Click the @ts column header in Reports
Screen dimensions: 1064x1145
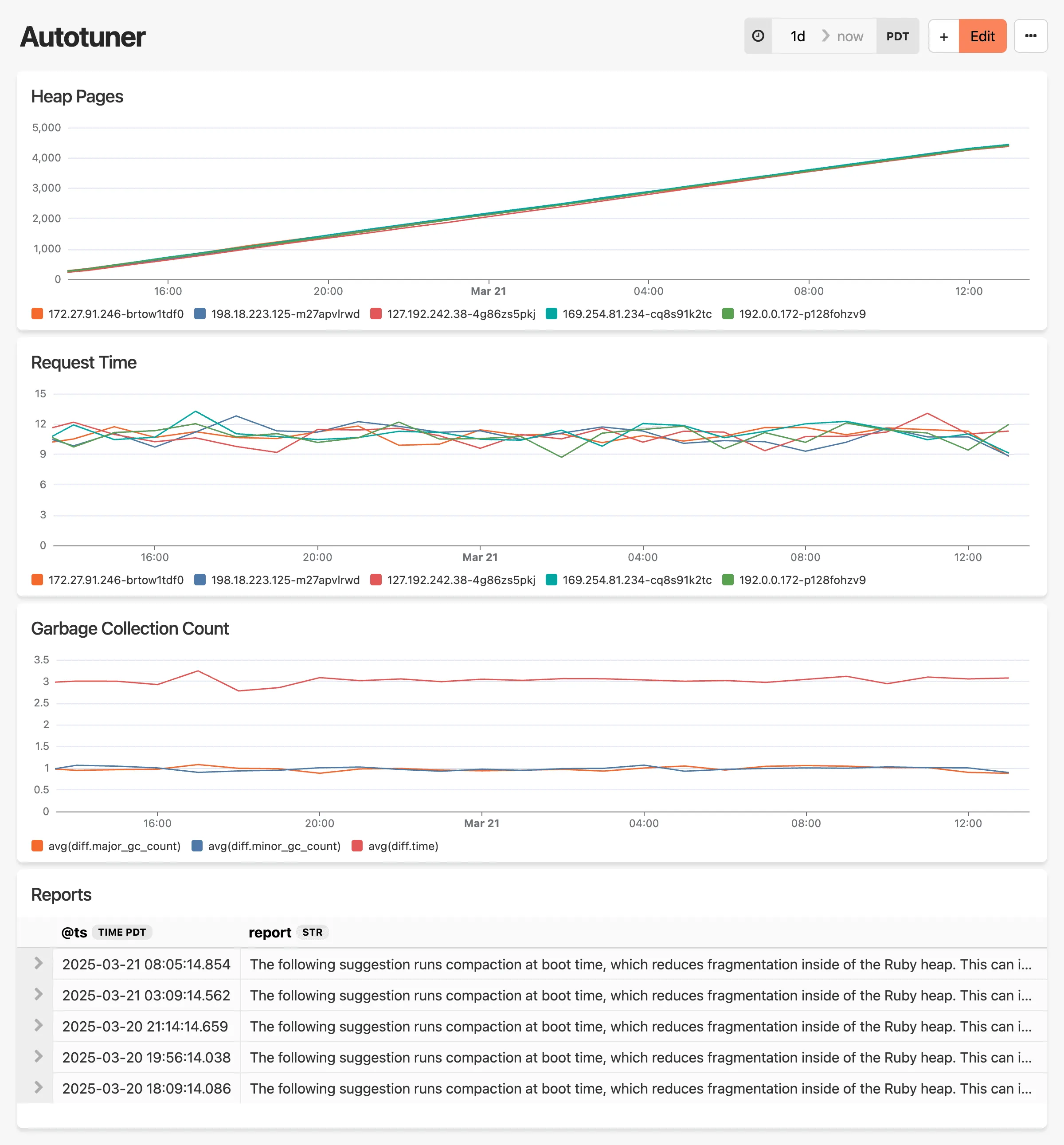pyautogui.click(x=74, y=932)
